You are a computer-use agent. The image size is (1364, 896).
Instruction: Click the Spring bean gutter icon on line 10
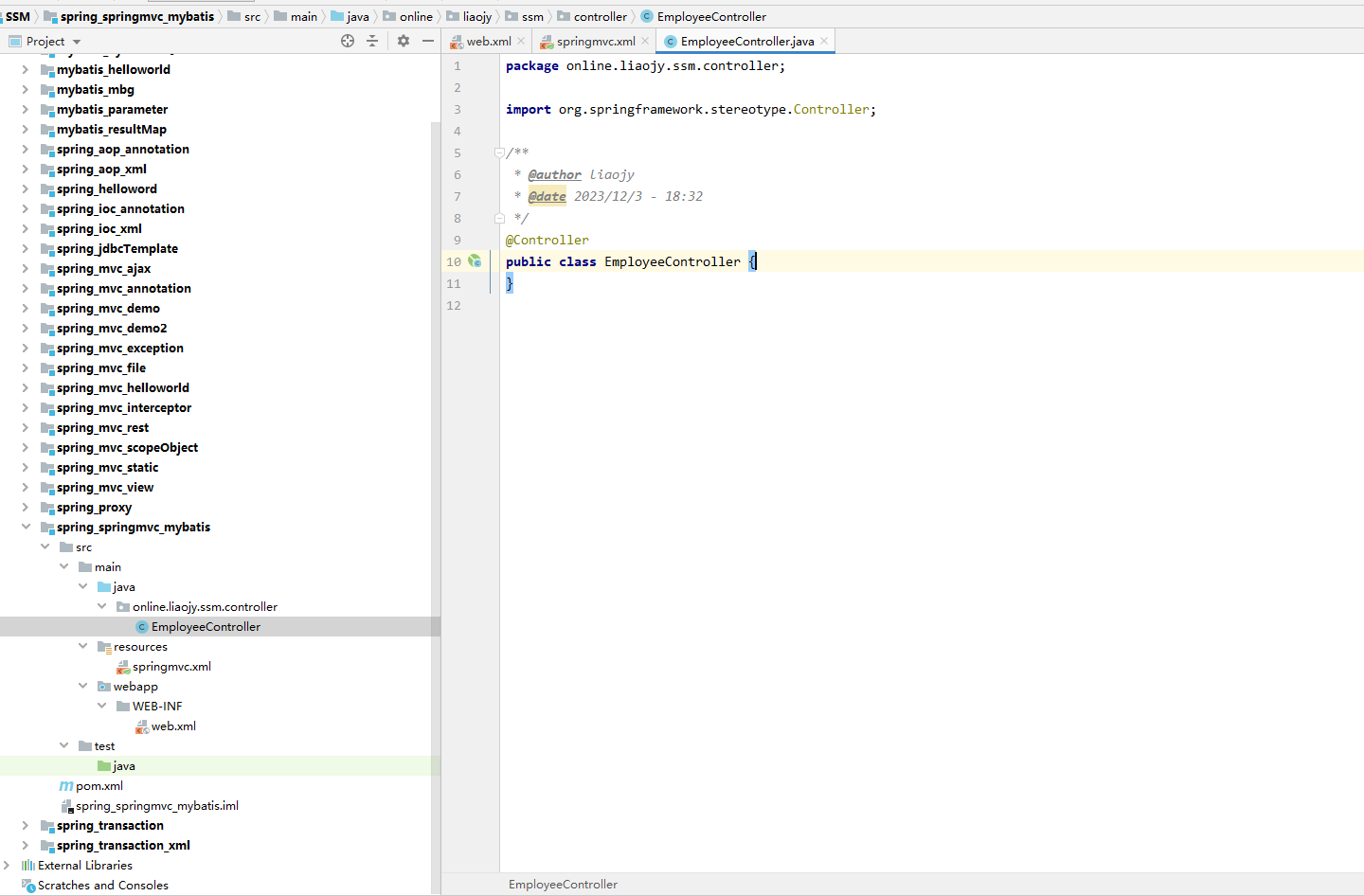pos(475,261)
